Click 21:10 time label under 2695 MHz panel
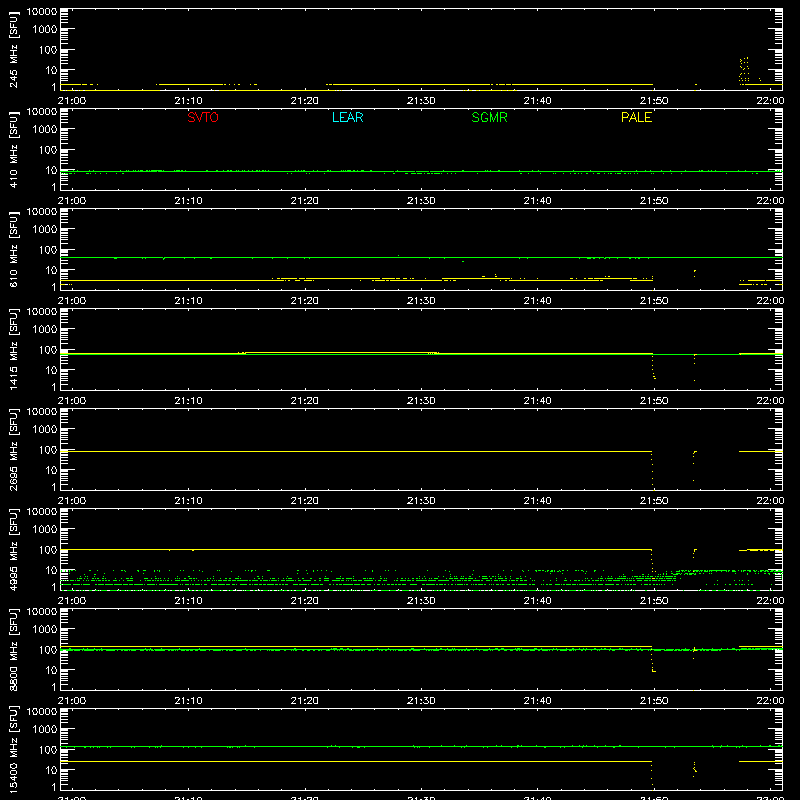800x800 pixels. (x=188, y=501)
